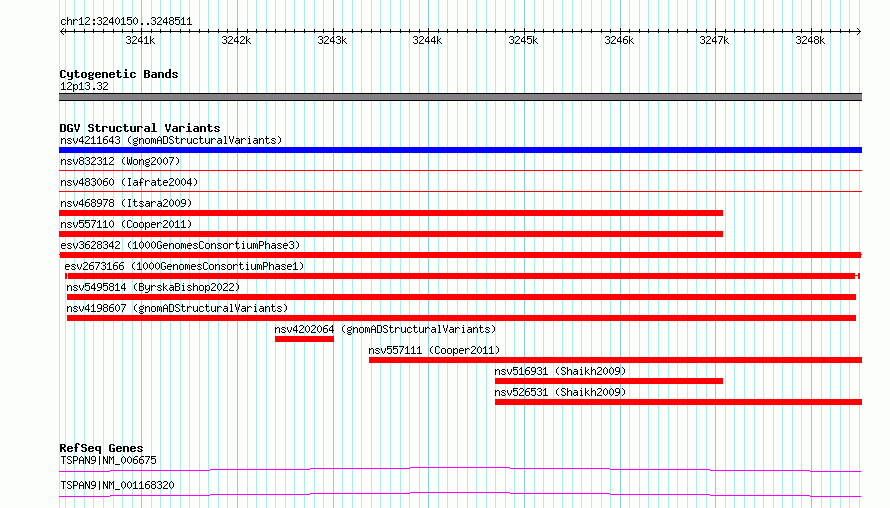Click the magenta intron line of NM_006675
890x508 pixels.
coord(460,468)
